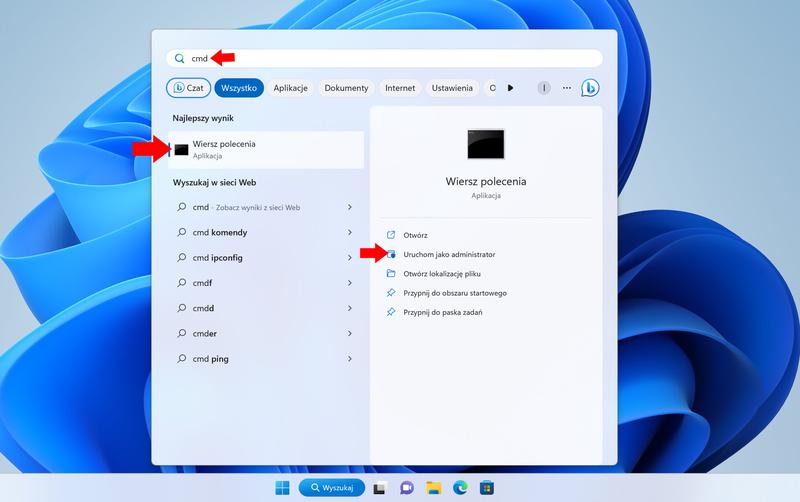Open the Chat app in the taskbar
The height and width of the screenshot is (502, 800).
[x=407, y=488]
